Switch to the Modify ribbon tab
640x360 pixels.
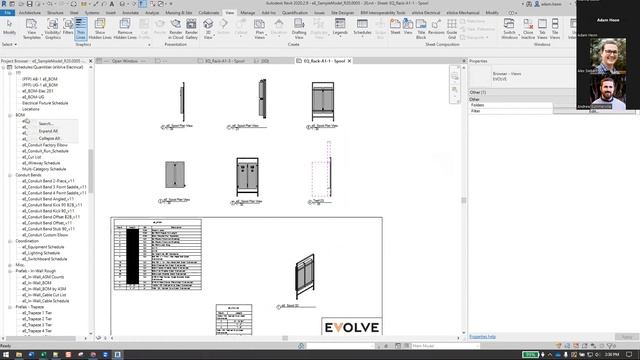(x=492, y=13)
